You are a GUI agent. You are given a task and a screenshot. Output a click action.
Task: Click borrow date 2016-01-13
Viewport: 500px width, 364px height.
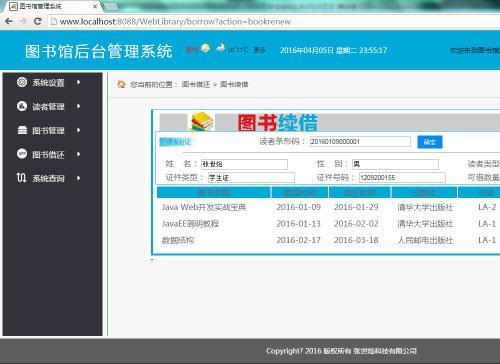[299, 224]
